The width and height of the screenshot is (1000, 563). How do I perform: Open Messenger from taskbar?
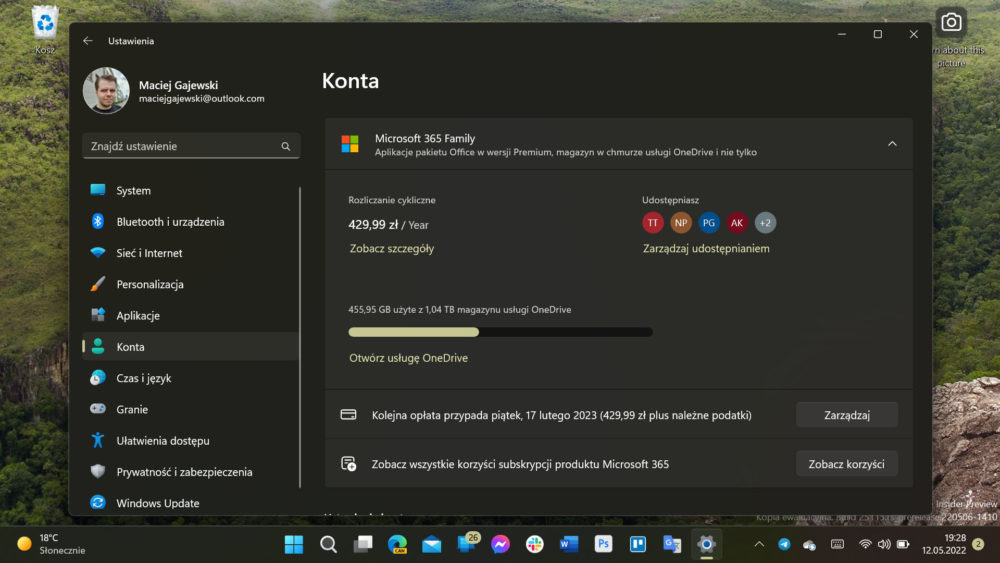click(x=501, y=545)
